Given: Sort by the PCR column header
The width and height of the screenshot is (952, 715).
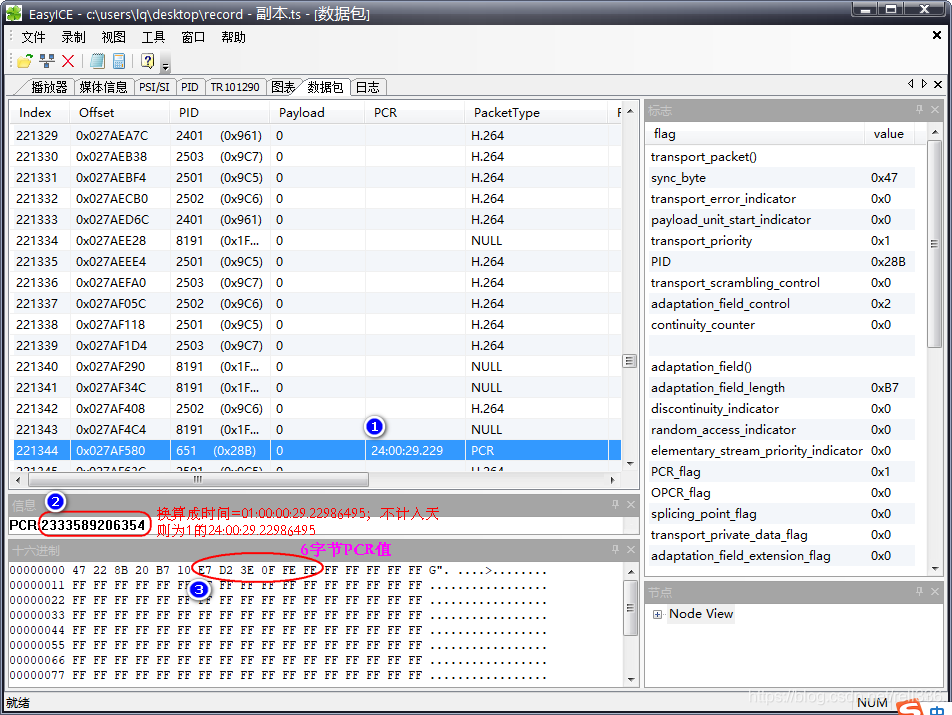Looking at the screenshot, I should point(414,112).
